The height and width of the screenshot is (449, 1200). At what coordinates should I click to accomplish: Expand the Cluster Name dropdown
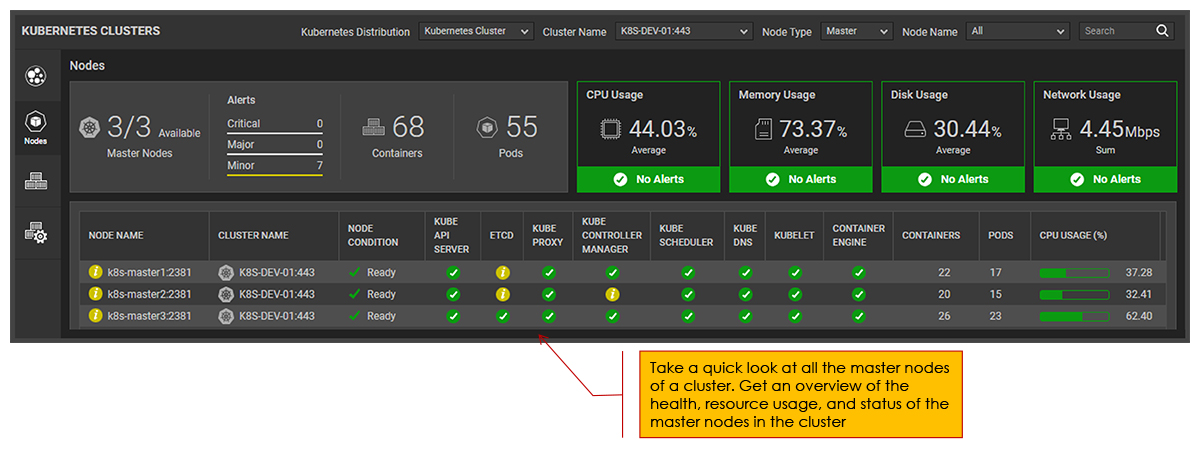point(683,32)
